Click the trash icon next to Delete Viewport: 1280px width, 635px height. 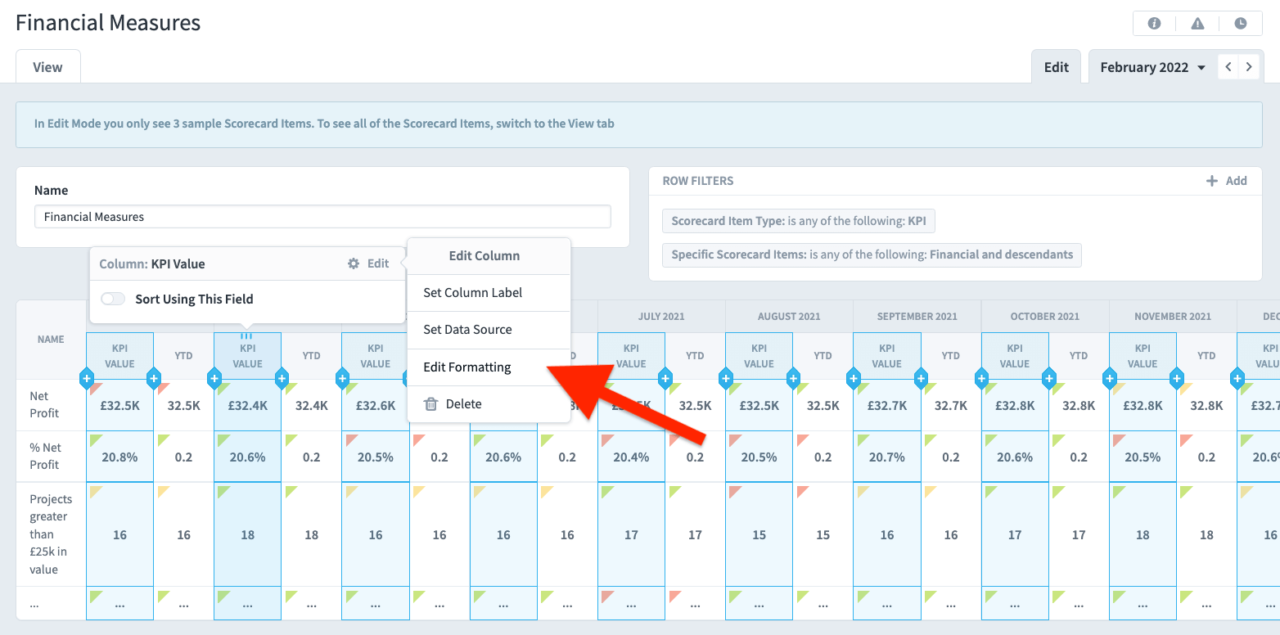pos(430,403)
